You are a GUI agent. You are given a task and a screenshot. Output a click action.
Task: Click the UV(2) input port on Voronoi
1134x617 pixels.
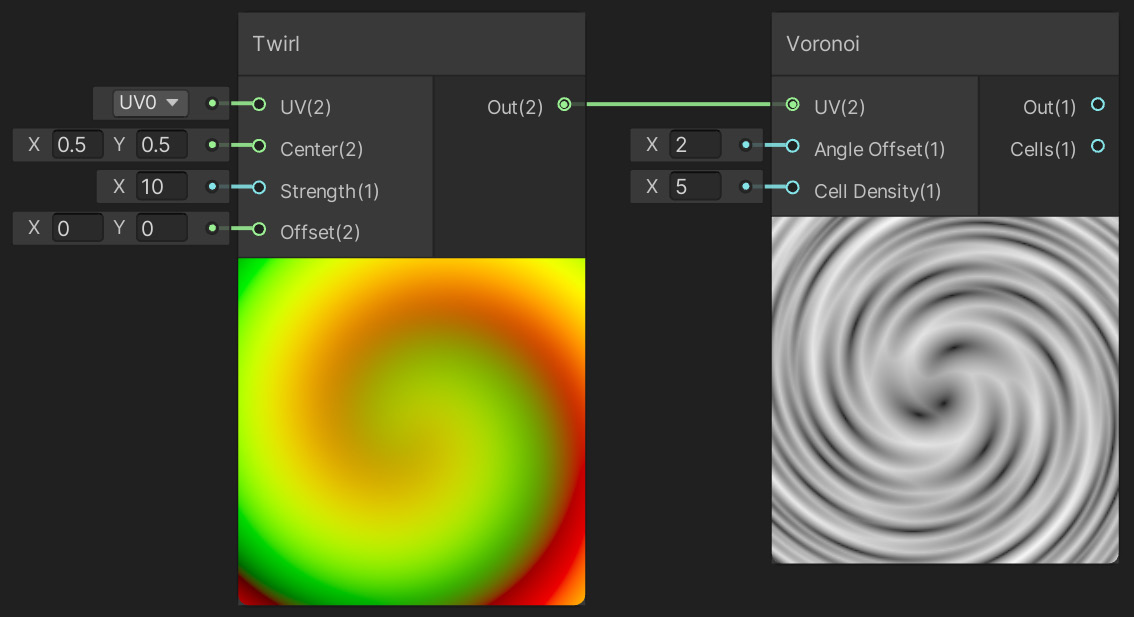[793, 103]
